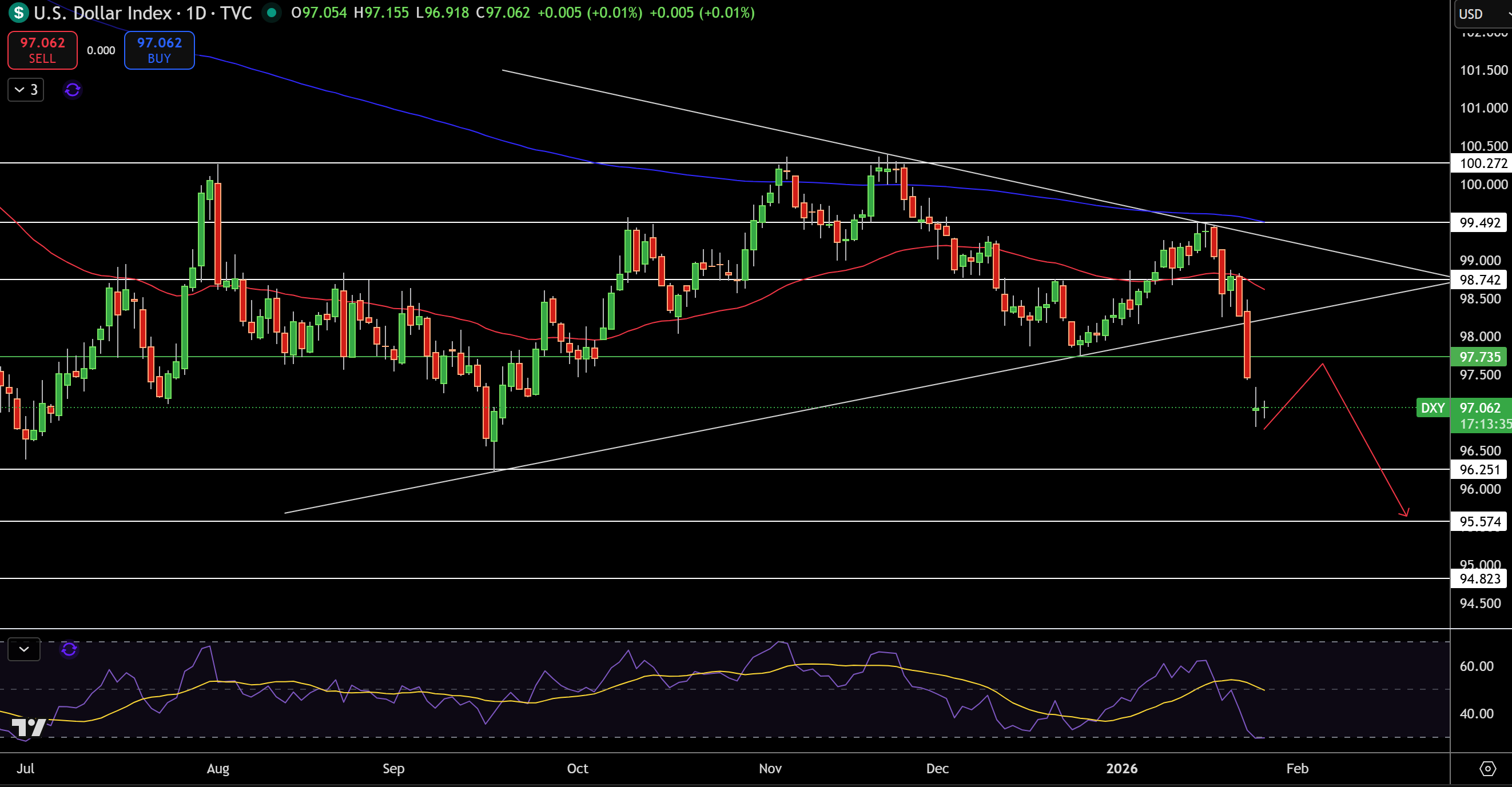Image resolution: width=1512 pixels, height=787 pixels.
Task: Open the USD currency dropdown
Action: 1483,14
